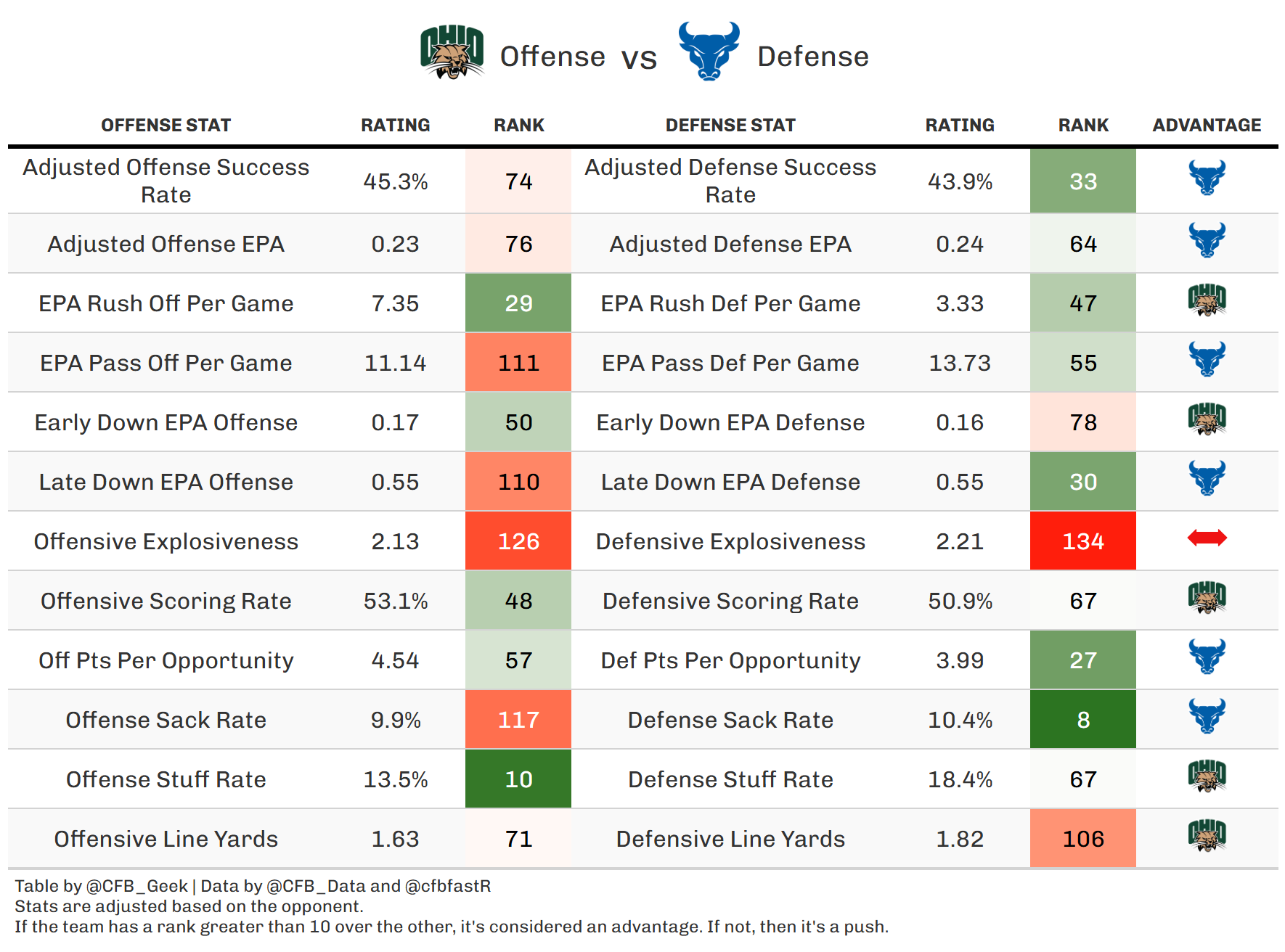The image size is (1285, 952).
Task: Click the Ohio advantage icon for Line Yards row
Action: coord(1207,836)
